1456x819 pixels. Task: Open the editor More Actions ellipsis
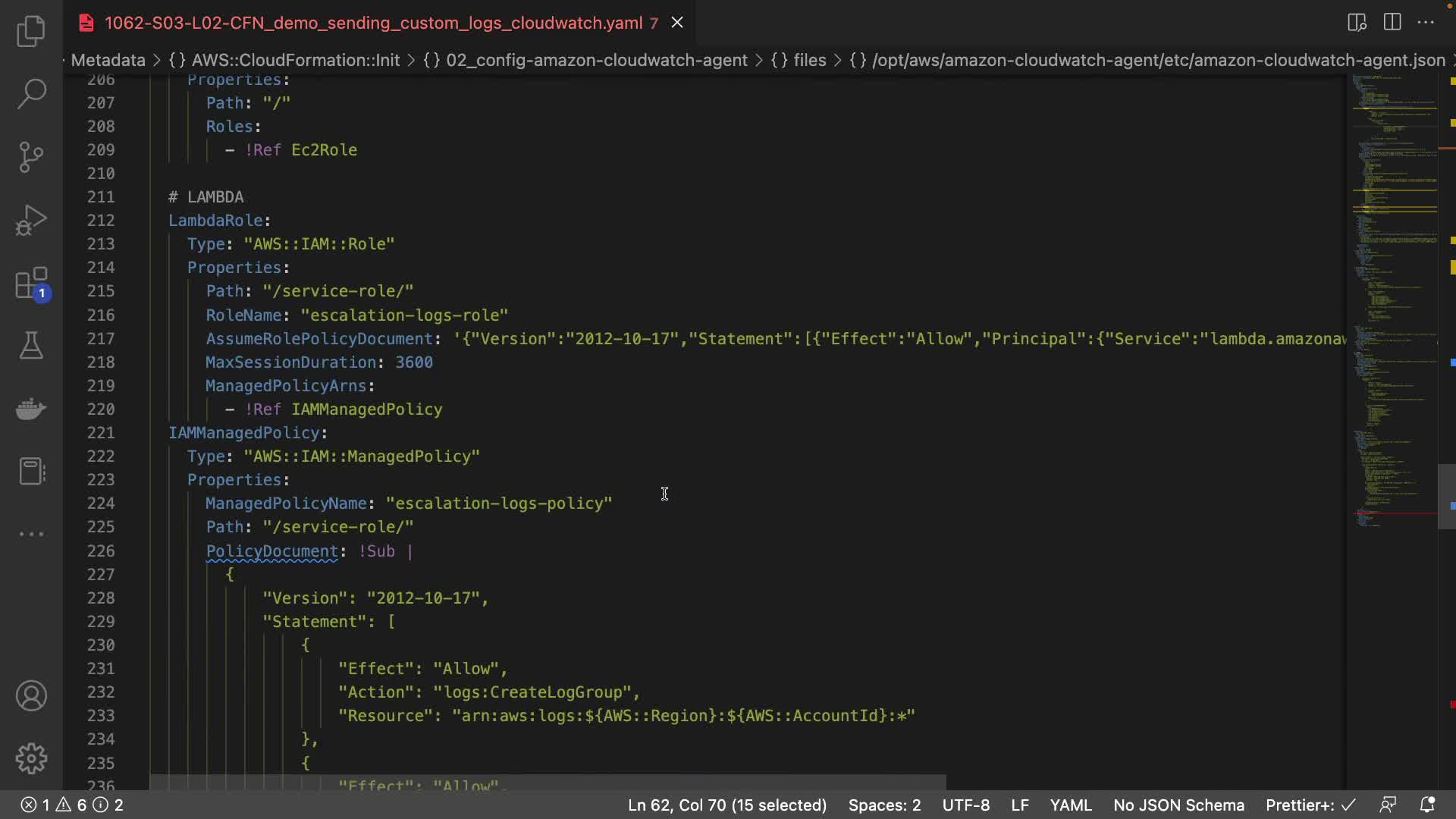[x=1426, y=23]
